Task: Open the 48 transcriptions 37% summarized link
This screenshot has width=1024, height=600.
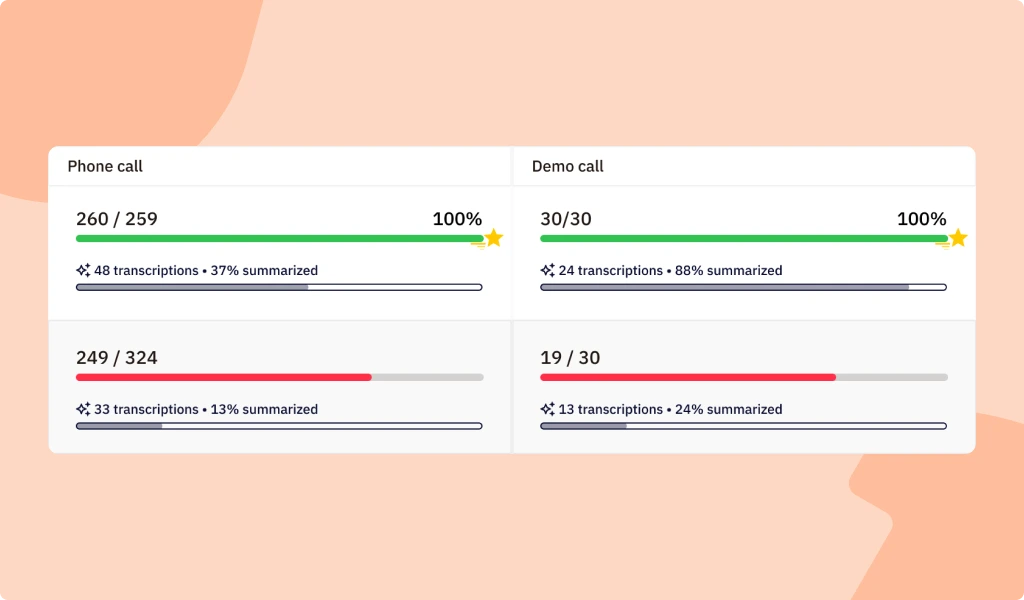Action: tap(206, 270)
